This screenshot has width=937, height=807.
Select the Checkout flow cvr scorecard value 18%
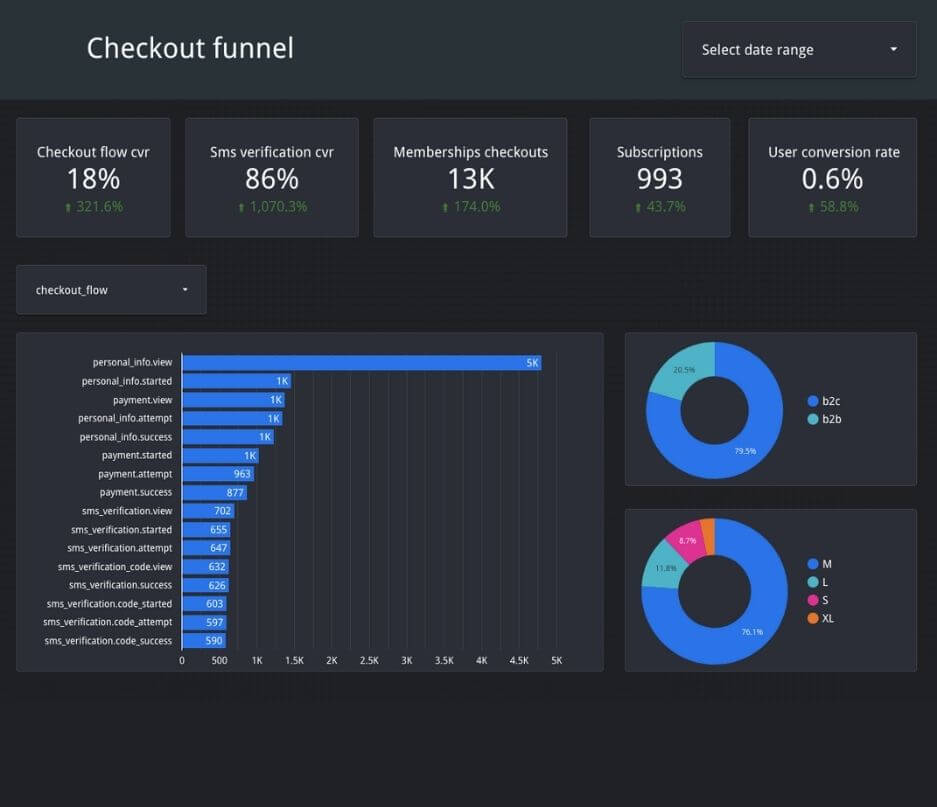click(93, 179)
